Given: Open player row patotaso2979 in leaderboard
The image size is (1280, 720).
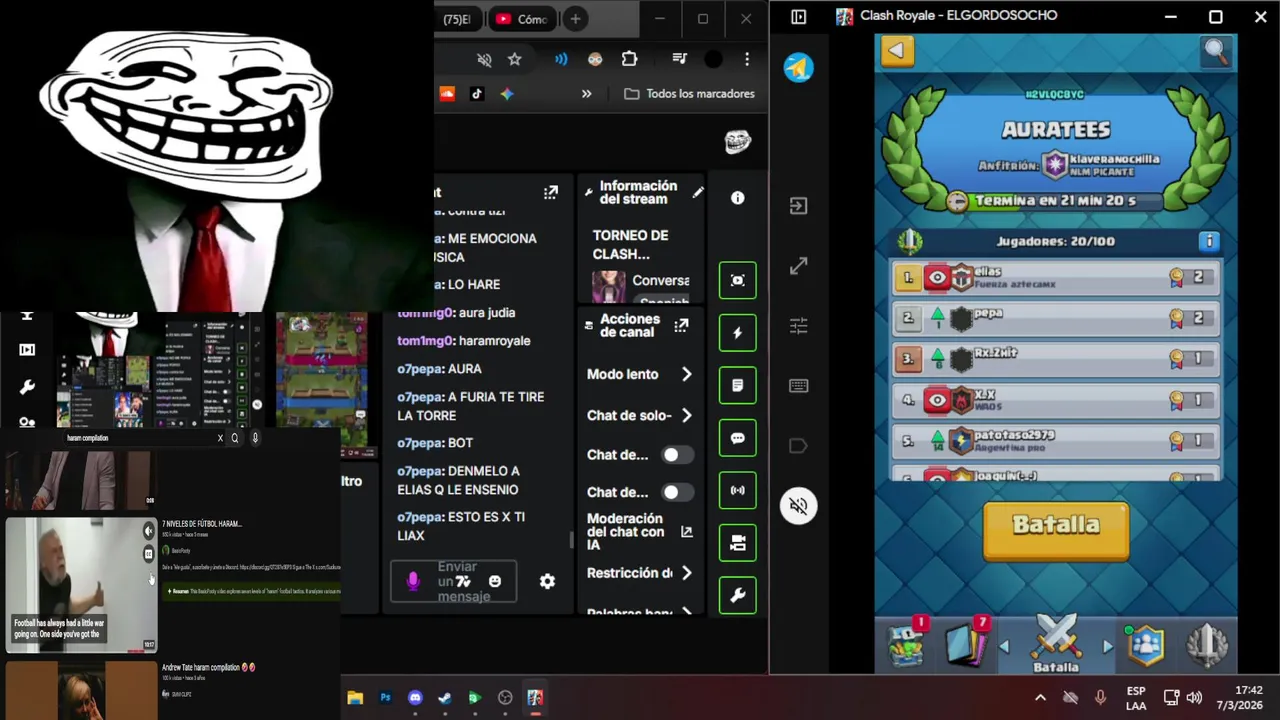Looking at the screenshot, I should click(1056, 440).
